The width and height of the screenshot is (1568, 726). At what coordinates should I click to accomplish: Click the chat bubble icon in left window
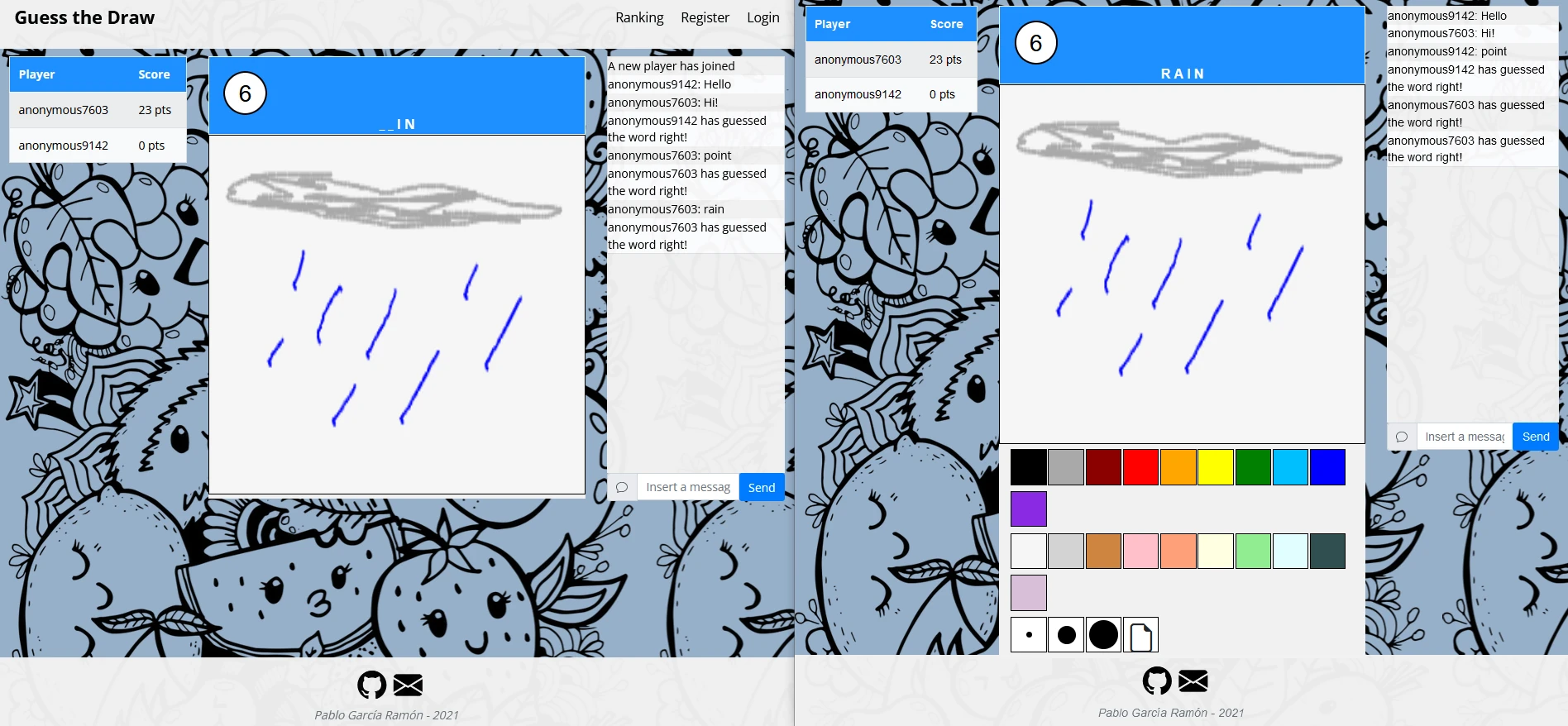pyautogui.click(x=622, y=487)
